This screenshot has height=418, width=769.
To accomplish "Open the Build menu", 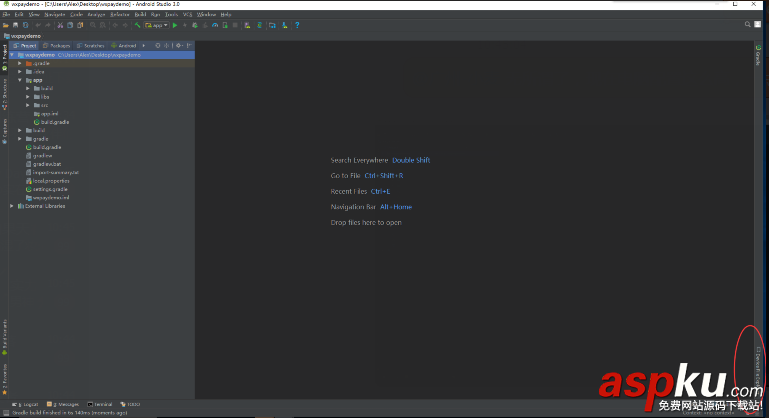I will pyautogui.click(x=140, y=15).
